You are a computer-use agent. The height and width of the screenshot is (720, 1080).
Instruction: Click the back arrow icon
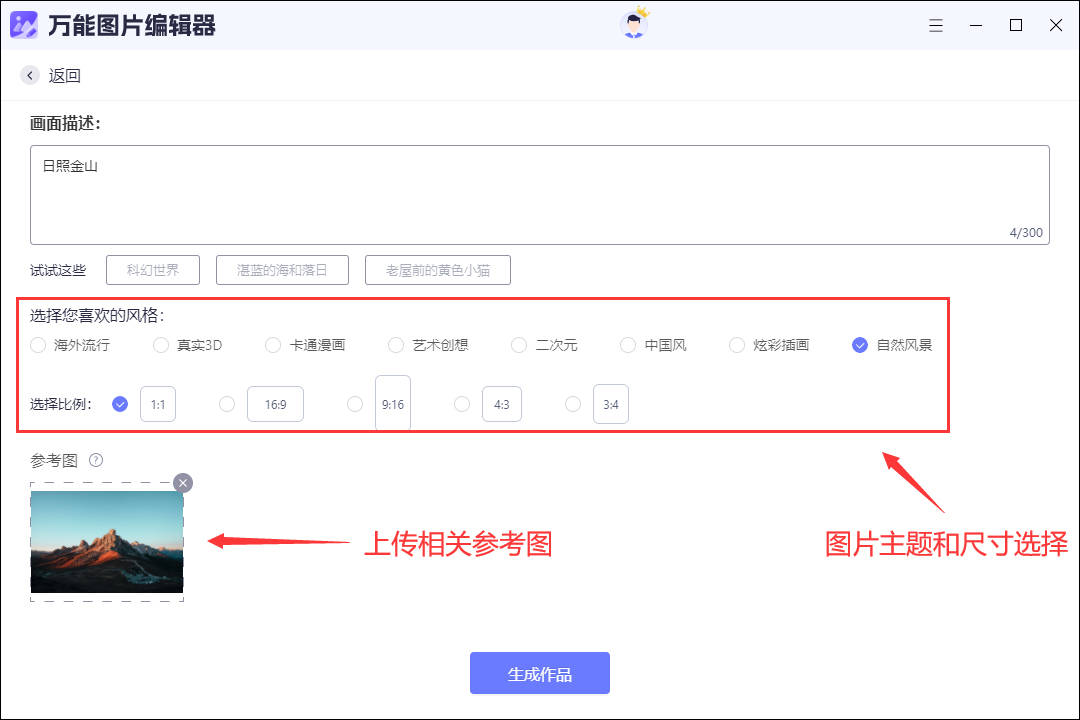click(30, 75)
